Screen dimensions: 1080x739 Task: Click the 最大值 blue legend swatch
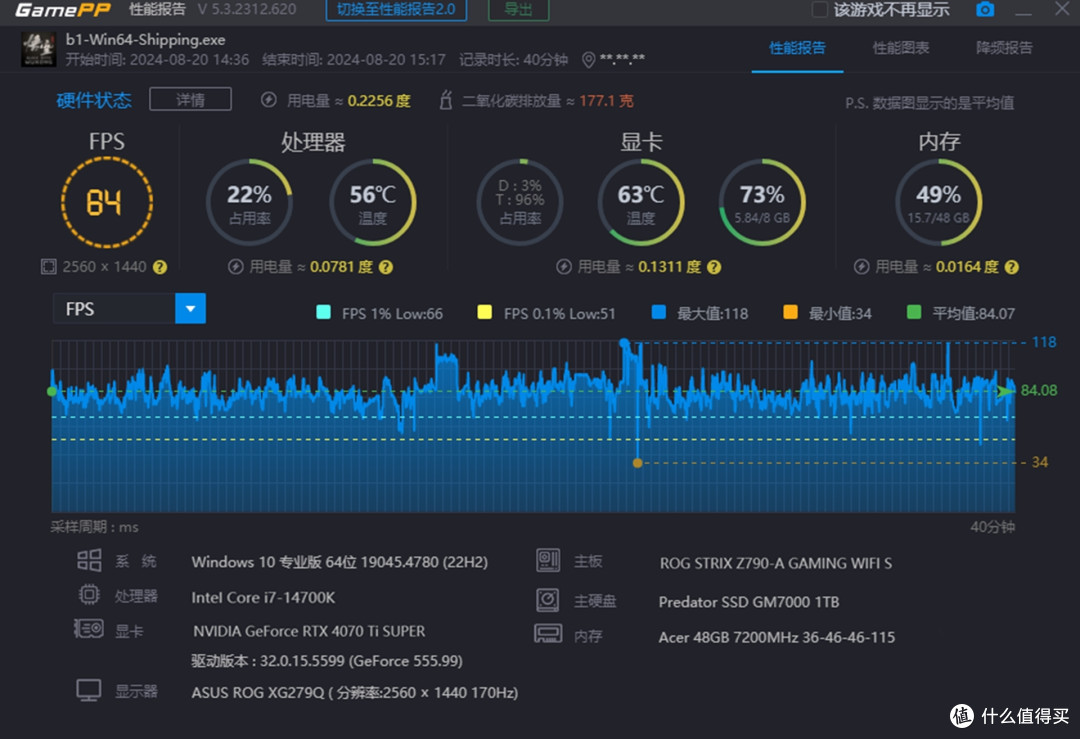tap(658, 313)
